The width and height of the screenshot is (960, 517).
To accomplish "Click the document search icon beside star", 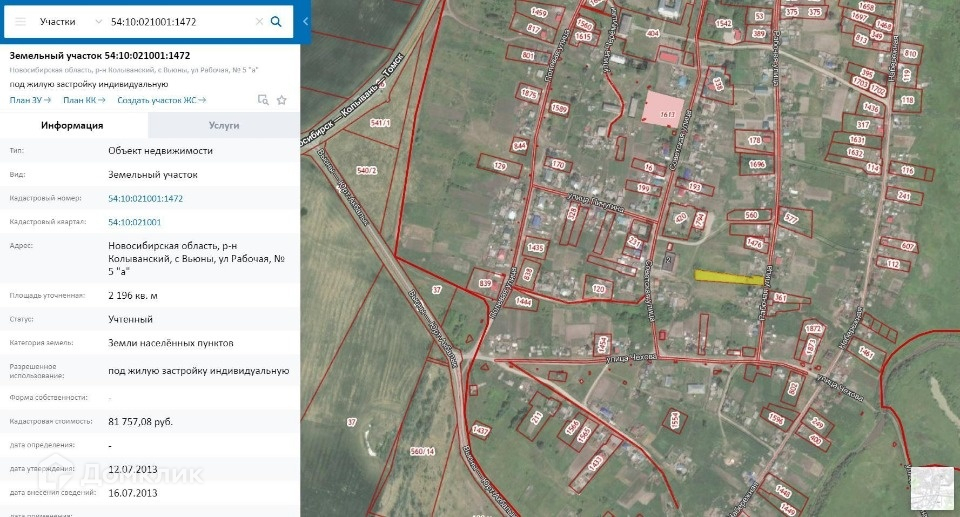I will (x=263, y=100).
